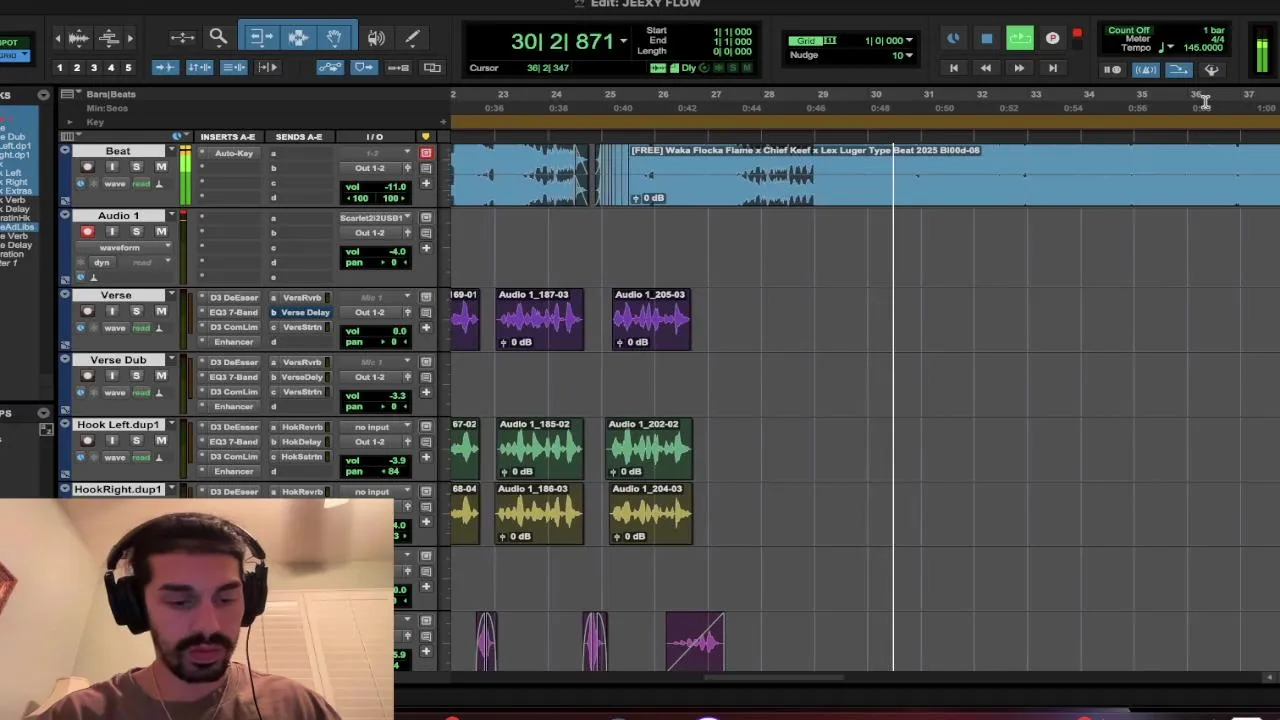1280x720 pixels.
Task: Click the horizontal audio zoom waveform icon
Action: tap(78, 38)
